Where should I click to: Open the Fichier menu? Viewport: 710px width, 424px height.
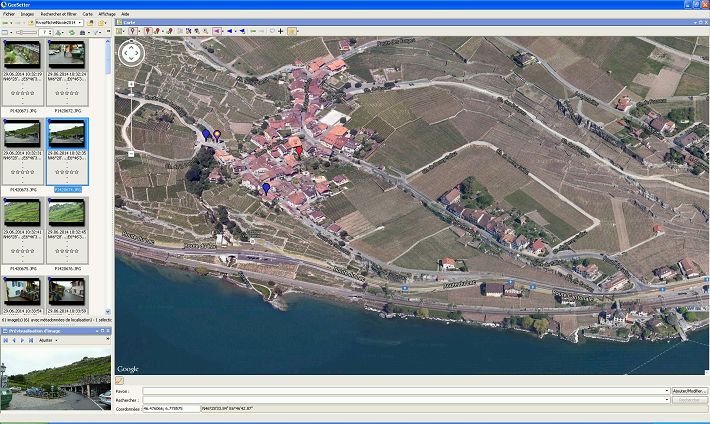[10, 14]
